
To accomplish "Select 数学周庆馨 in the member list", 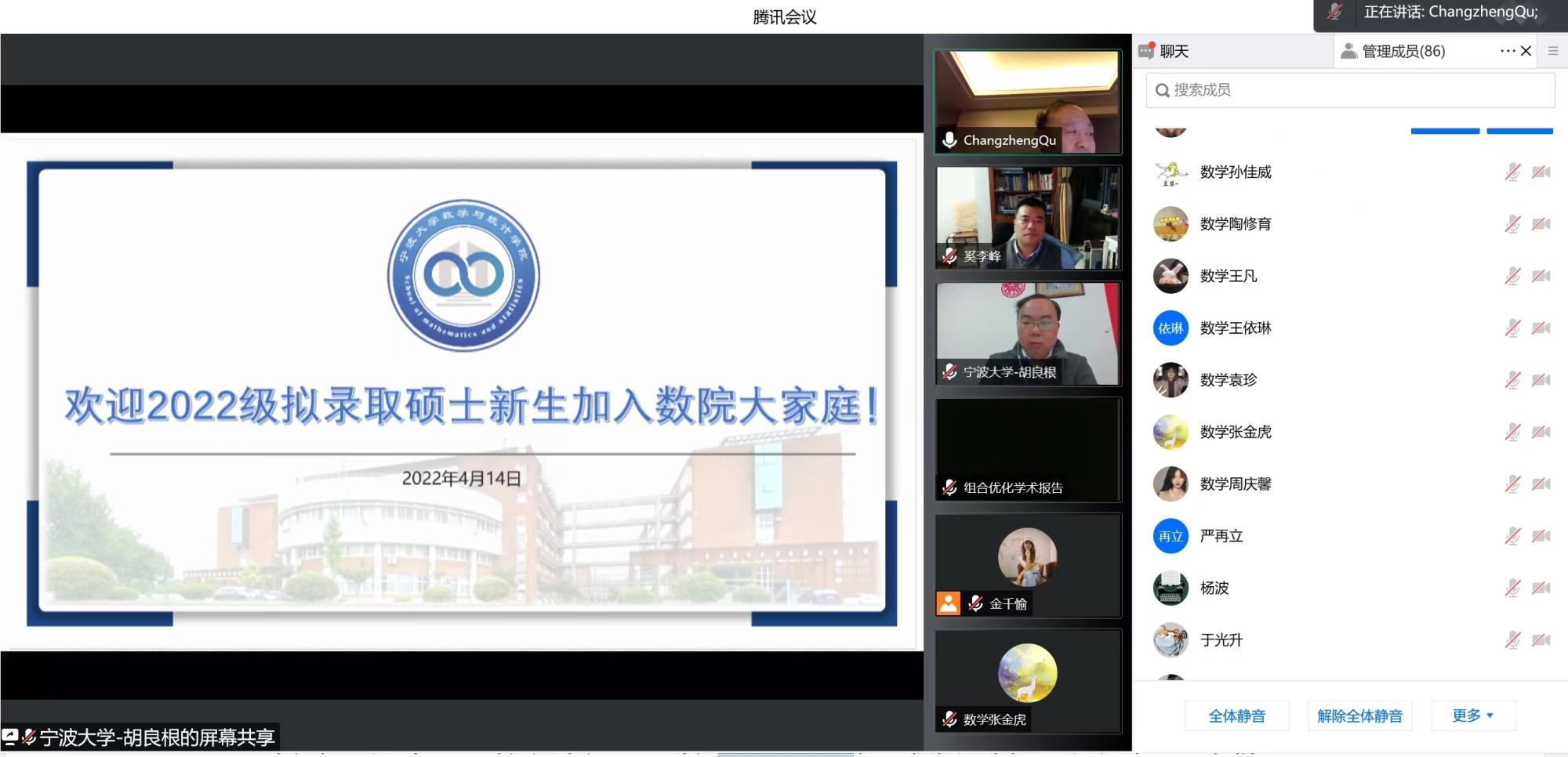I will coord(1235,484).
